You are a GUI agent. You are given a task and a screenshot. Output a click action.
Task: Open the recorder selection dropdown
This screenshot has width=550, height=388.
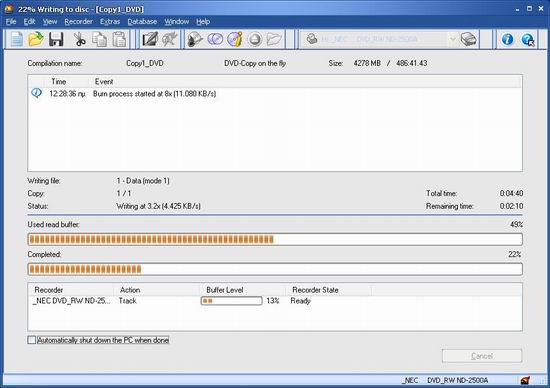click(x=452, y=39)
